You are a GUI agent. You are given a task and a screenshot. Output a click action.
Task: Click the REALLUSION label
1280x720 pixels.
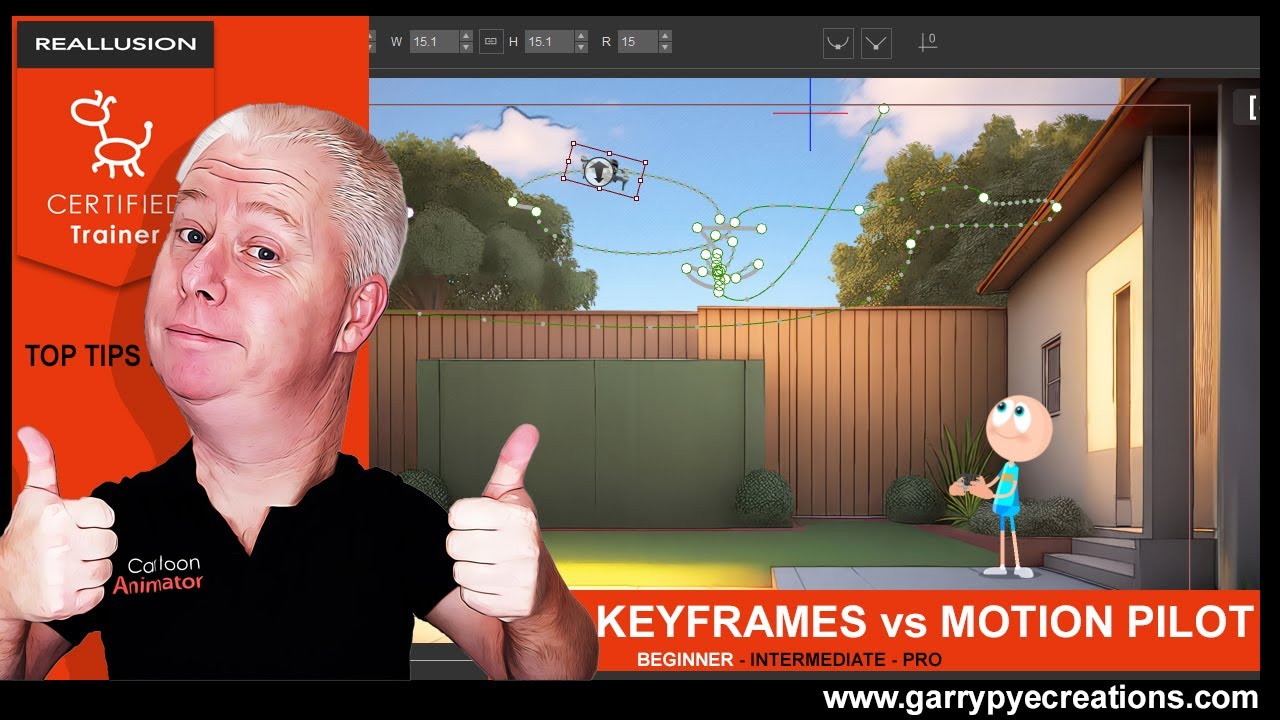116,44
